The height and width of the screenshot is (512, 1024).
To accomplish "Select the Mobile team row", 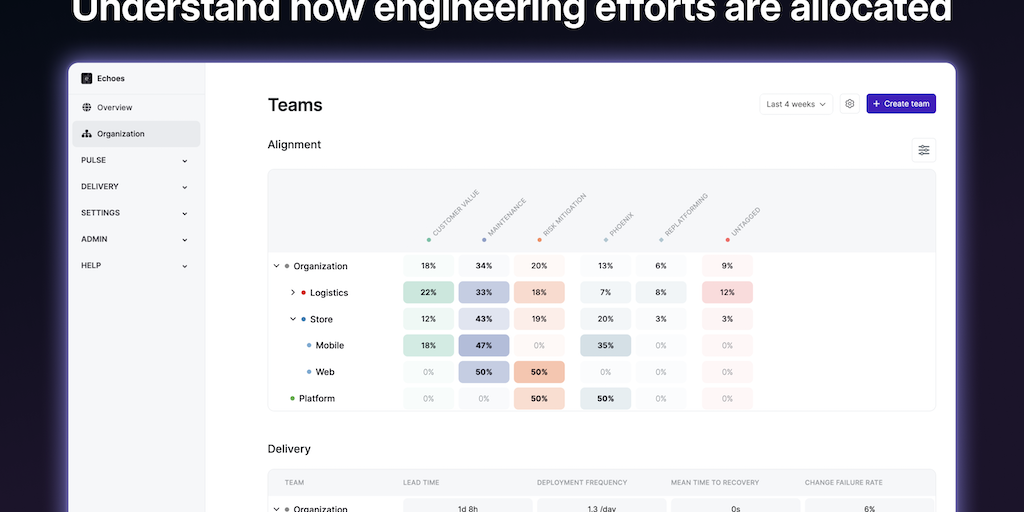I will [329, 346].
